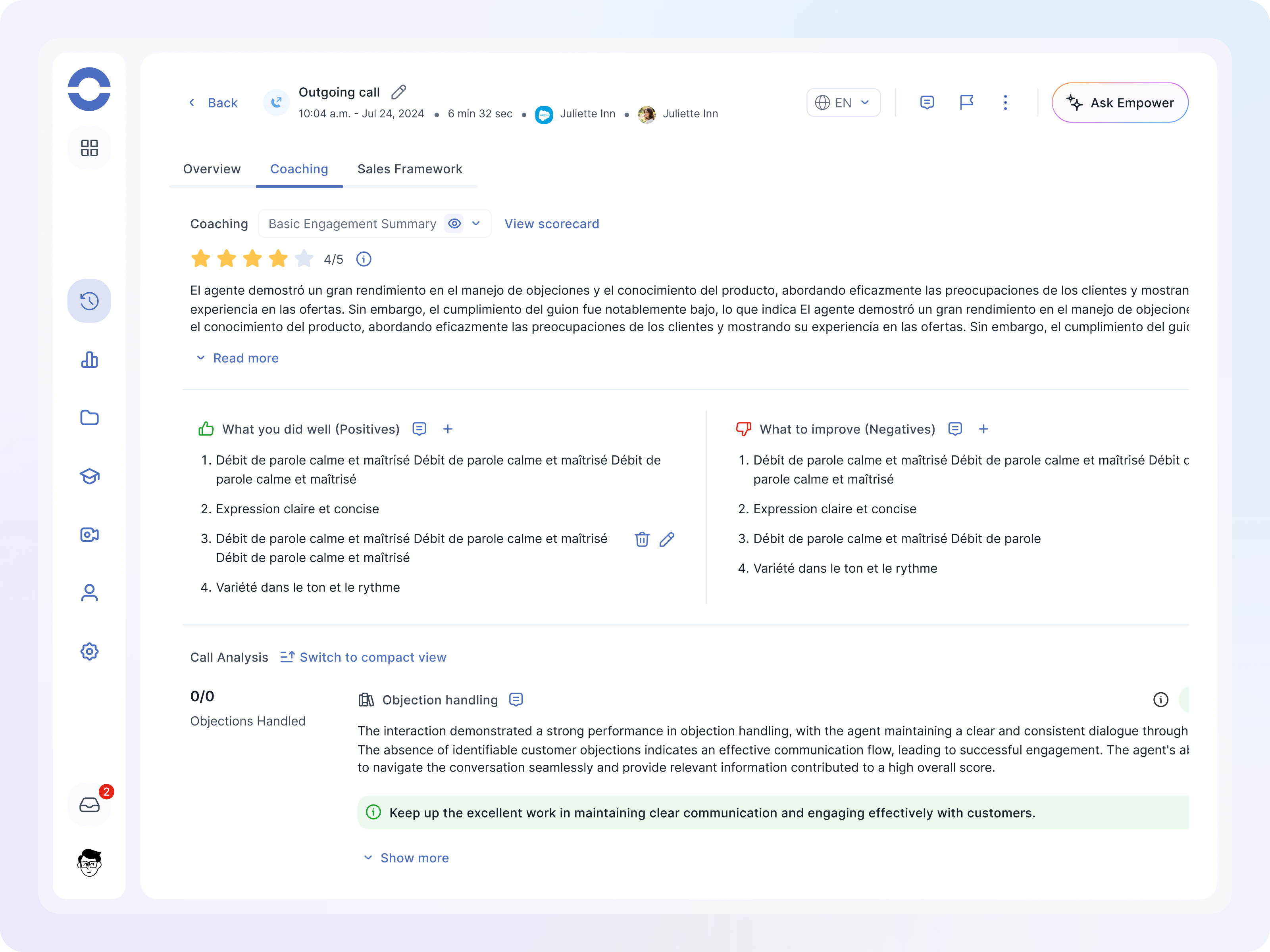The height and width of the screenshot is (952, 1270).
Task: Open the comments icon in top toolbar
Action: [x=927, y=103]
